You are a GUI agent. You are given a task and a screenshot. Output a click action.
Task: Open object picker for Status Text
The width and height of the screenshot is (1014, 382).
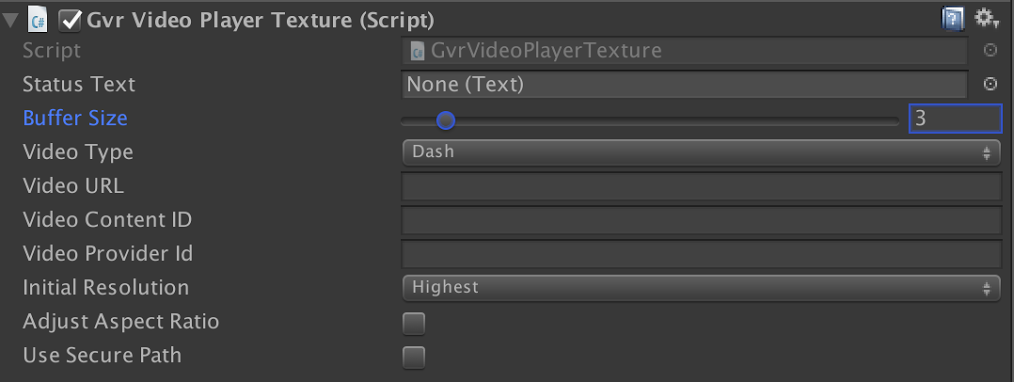pyautogui.click(x=990, y=84)
